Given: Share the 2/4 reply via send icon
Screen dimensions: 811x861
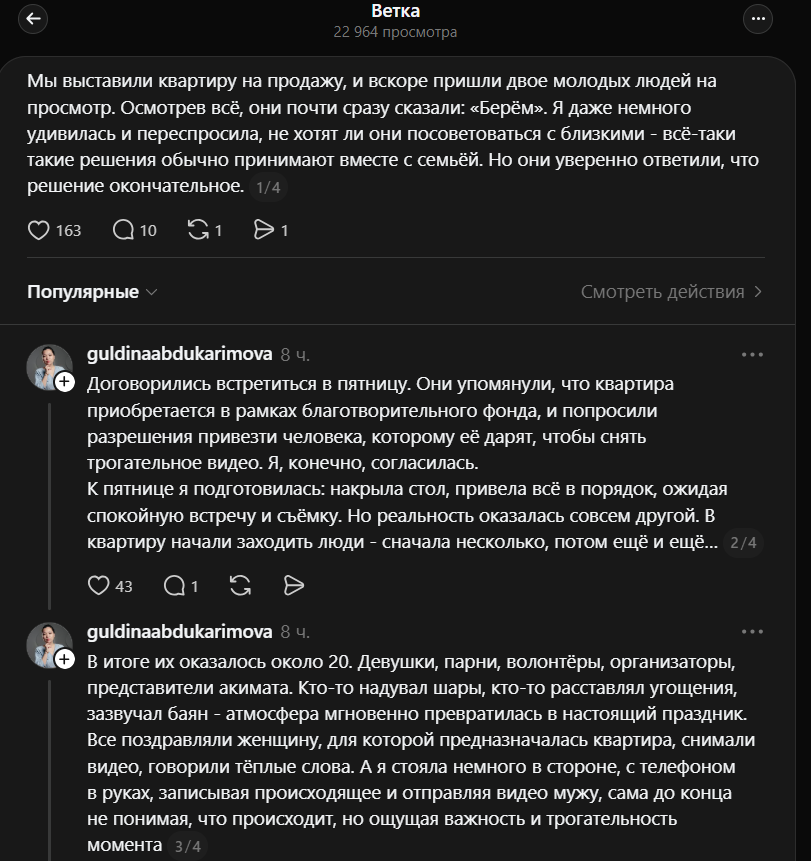Looking at the screenshot, I should tap(294, 585).
